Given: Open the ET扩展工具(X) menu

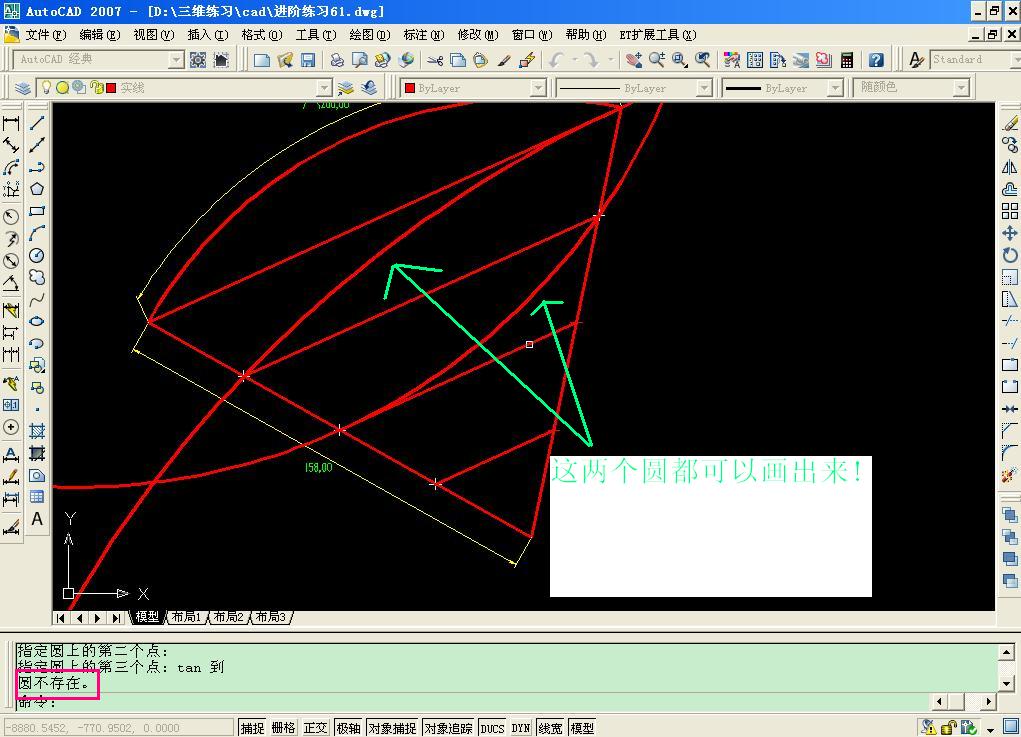Looking at the screenshot, I should [x=658, y=35].
